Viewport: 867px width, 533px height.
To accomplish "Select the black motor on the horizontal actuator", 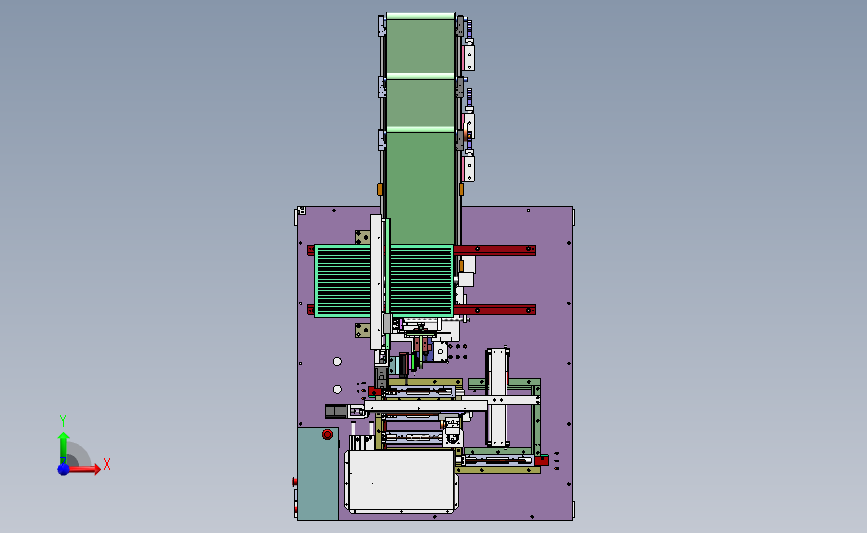I will pos(336,411).
